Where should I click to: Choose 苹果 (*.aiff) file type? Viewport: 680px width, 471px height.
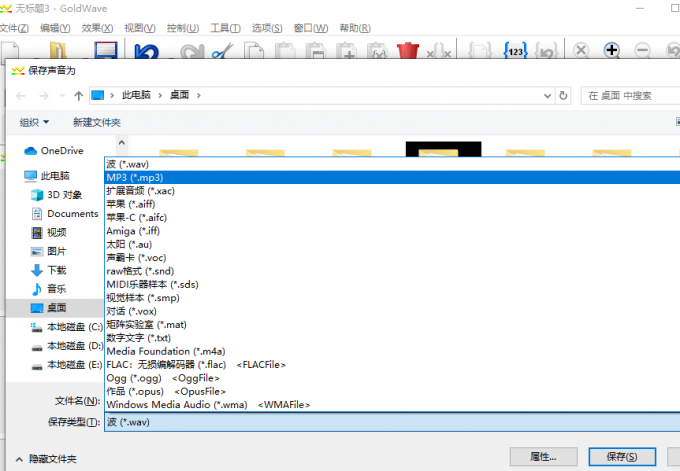tap(392, 204)
